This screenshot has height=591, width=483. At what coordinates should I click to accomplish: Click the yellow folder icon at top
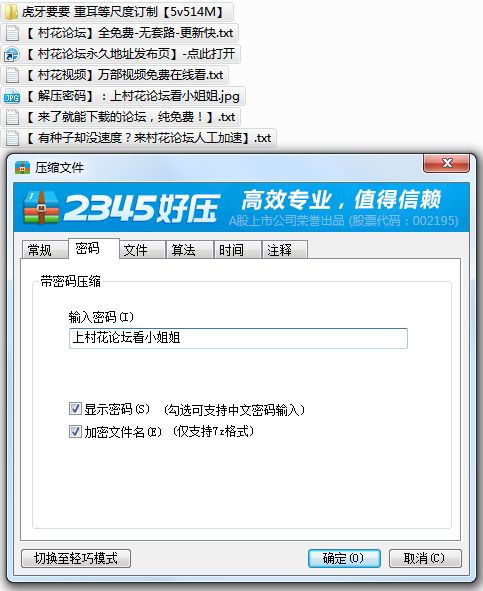coord(11,12)
